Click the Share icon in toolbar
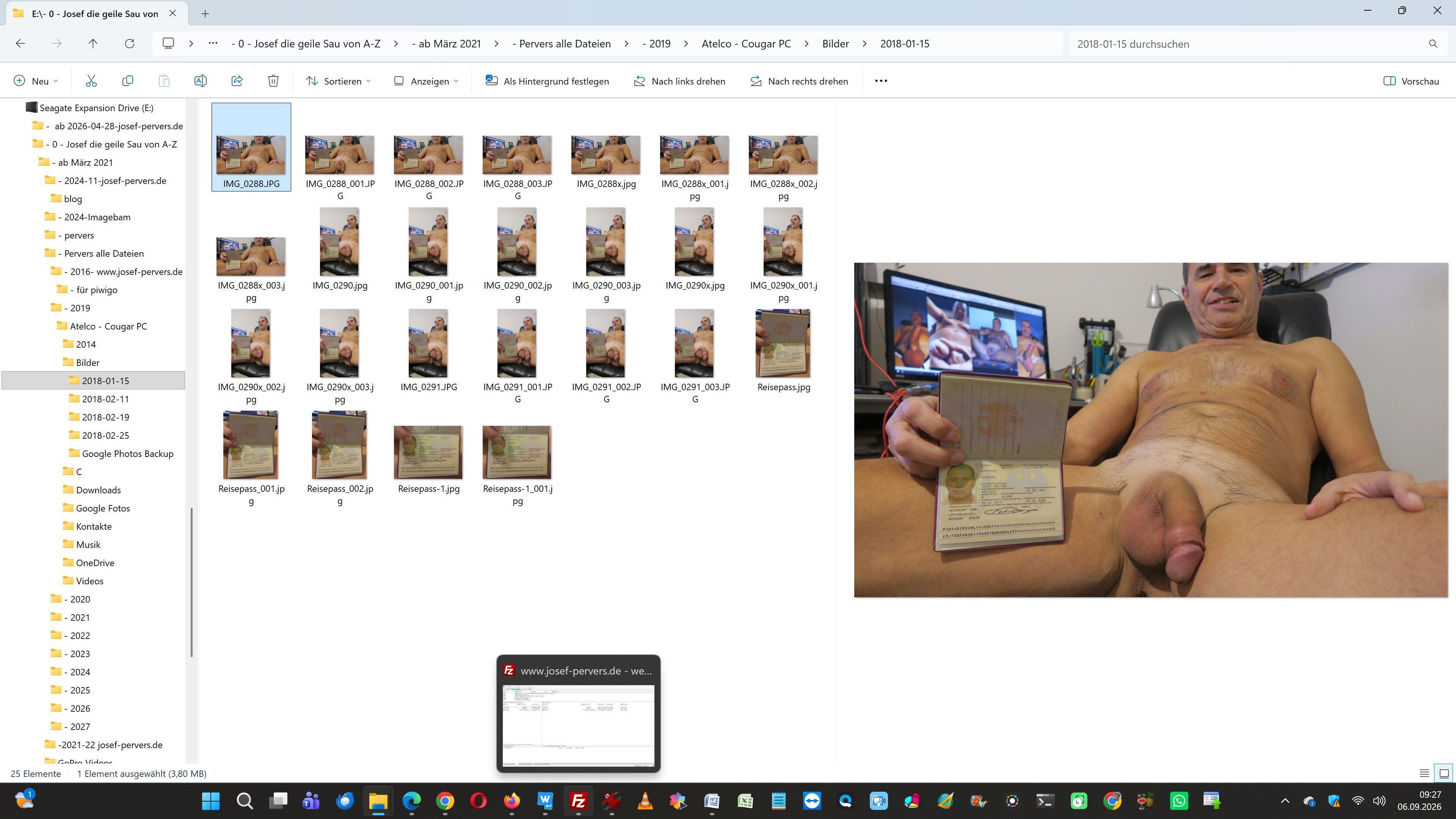 (237, 81)
